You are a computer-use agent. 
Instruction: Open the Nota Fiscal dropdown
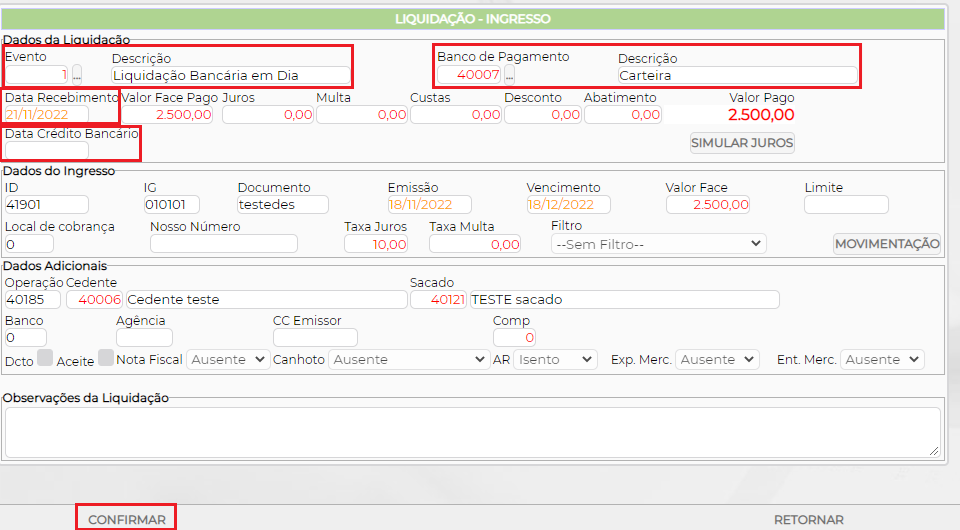tap(228, 360)
